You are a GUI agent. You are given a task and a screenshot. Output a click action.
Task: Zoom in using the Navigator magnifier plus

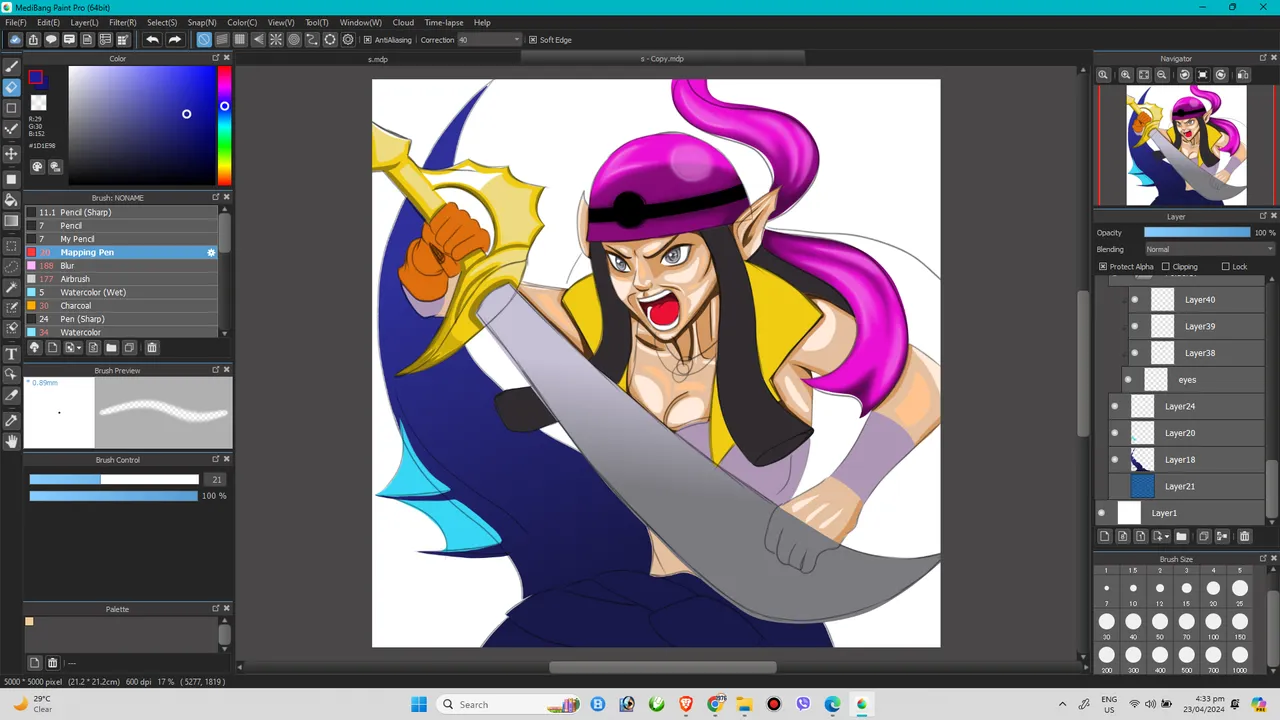tap(1125, 75)
